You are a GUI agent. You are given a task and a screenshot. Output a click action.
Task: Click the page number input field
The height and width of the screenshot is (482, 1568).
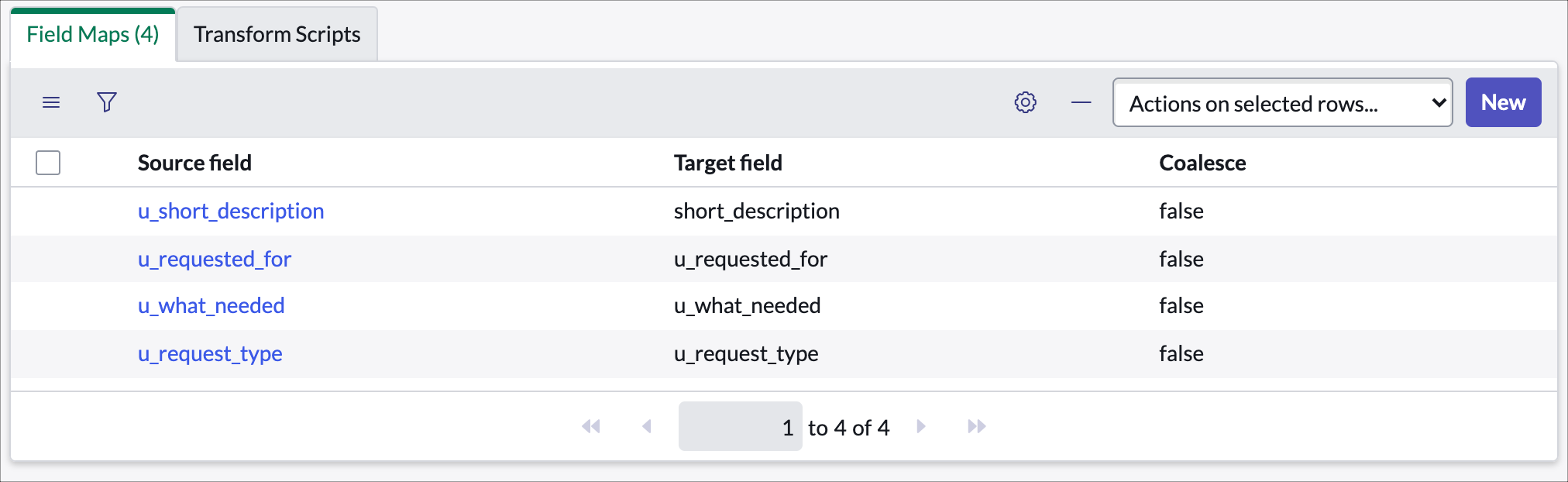[x=740, y=426]
